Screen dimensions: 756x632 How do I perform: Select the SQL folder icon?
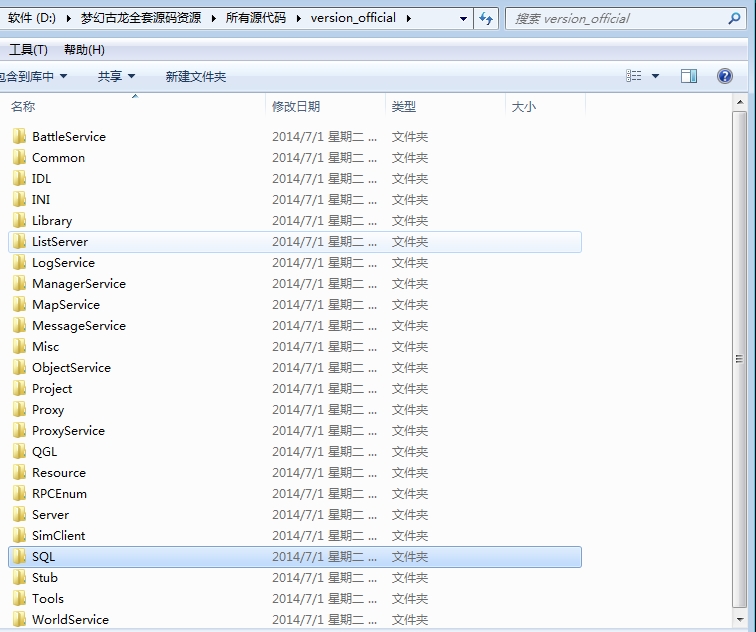19,556
